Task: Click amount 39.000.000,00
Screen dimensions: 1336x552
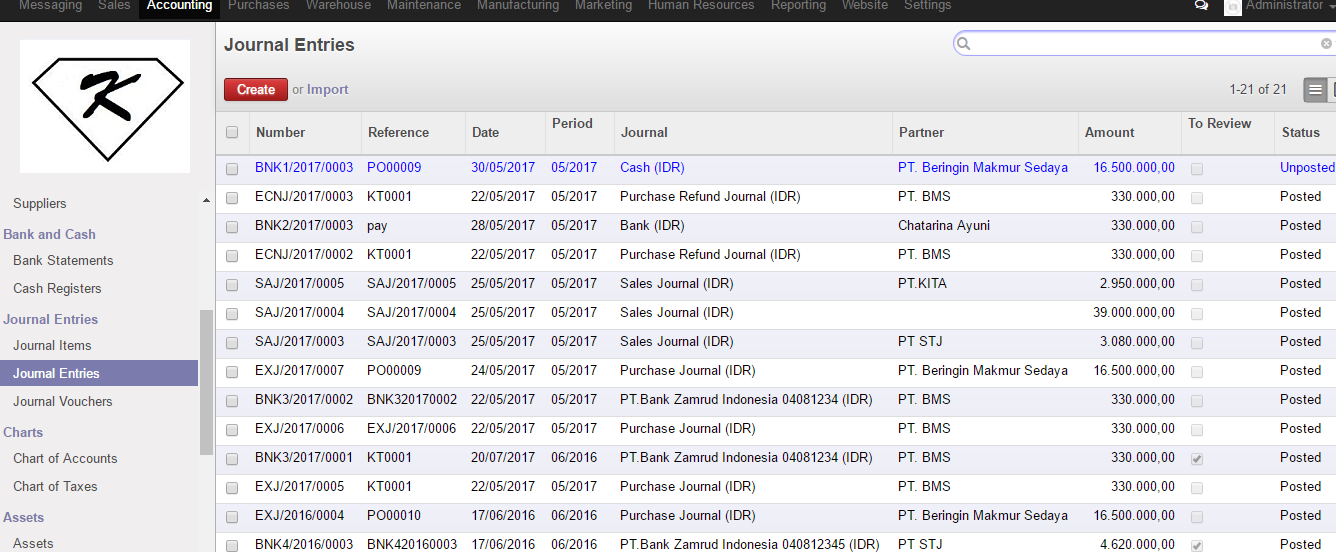Action: 1134,312
